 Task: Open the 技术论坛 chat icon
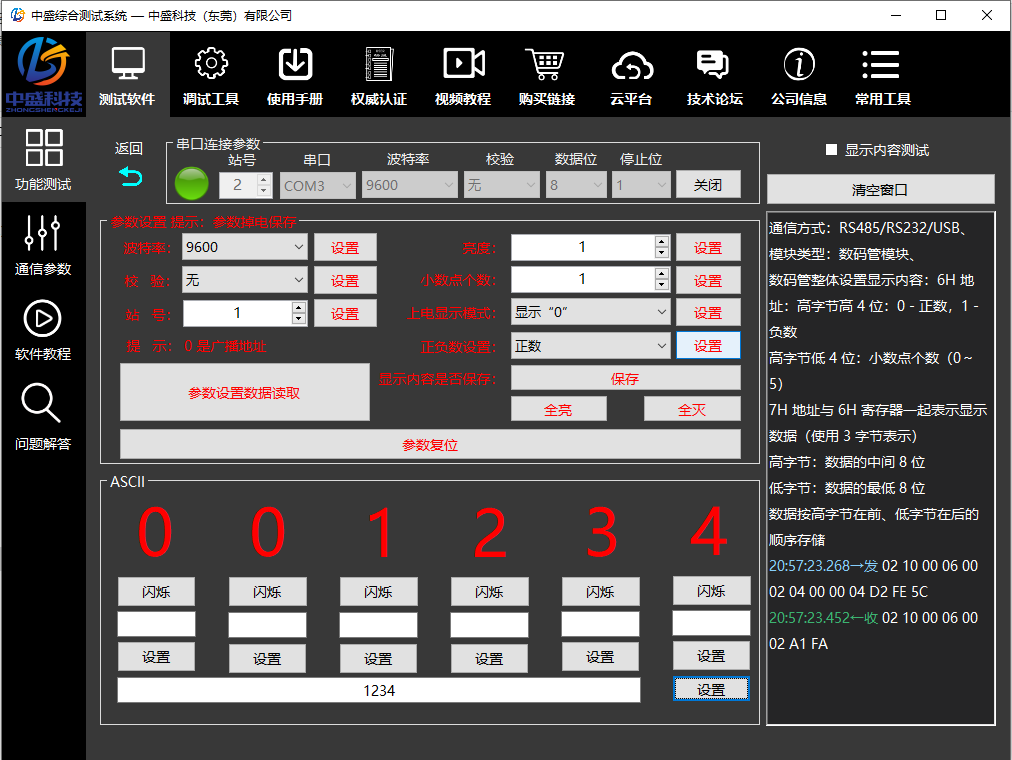coord(714,63)
